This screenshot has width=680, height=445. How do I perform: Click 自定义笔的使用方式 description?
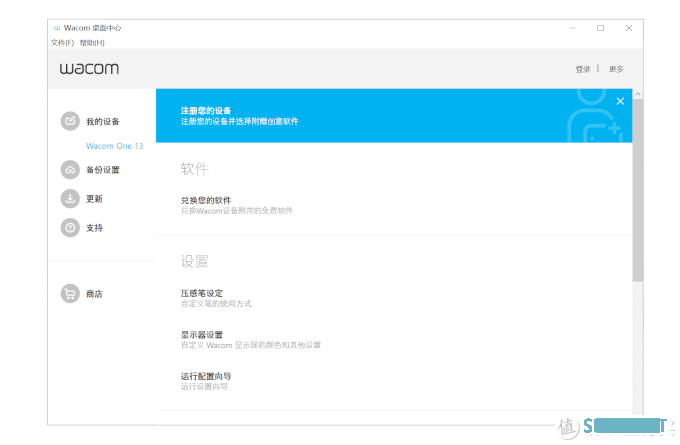[216, 303]
